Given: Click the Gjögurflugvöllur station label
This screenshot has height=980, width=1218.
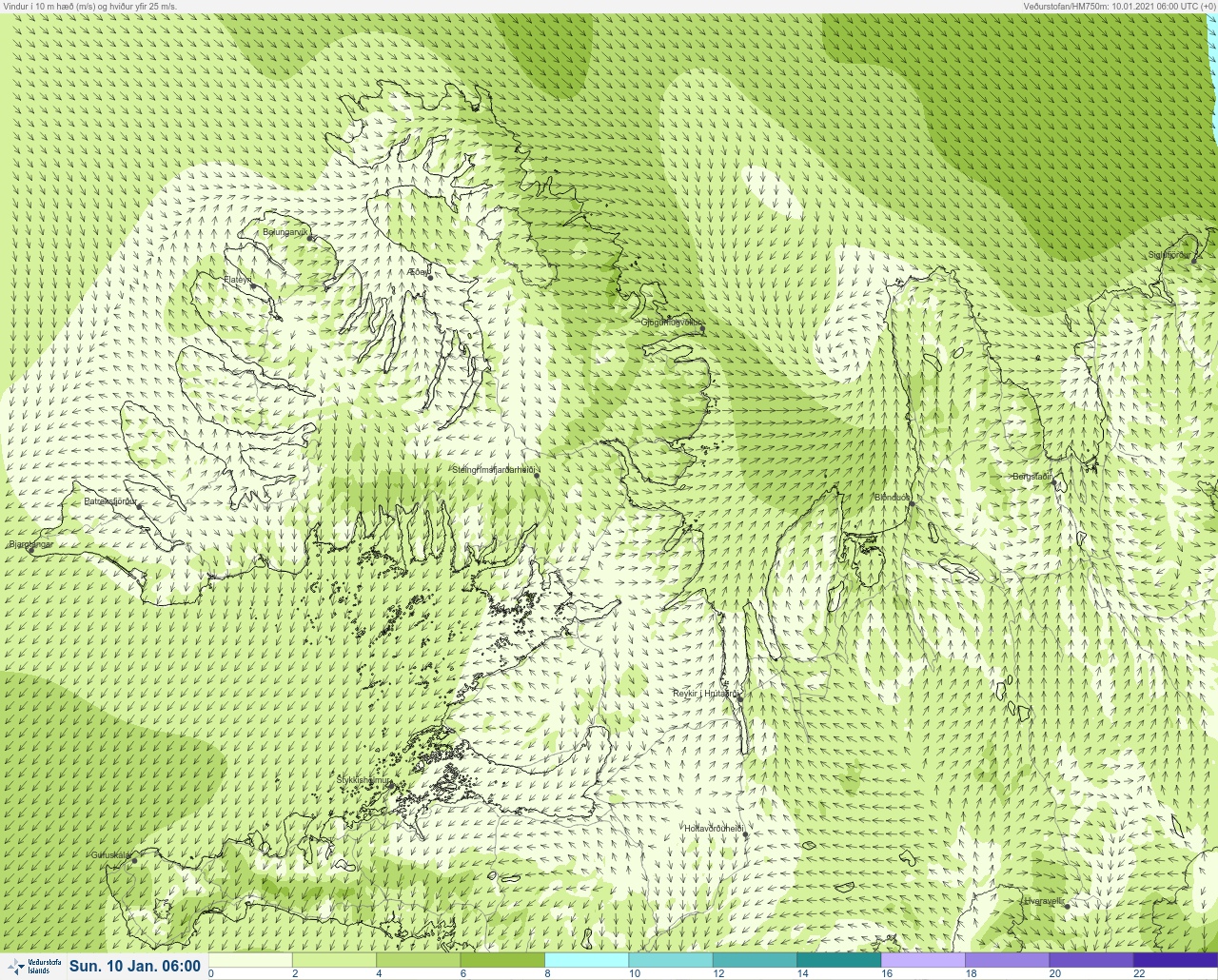Looking at the screenshot, I should 672,323.
